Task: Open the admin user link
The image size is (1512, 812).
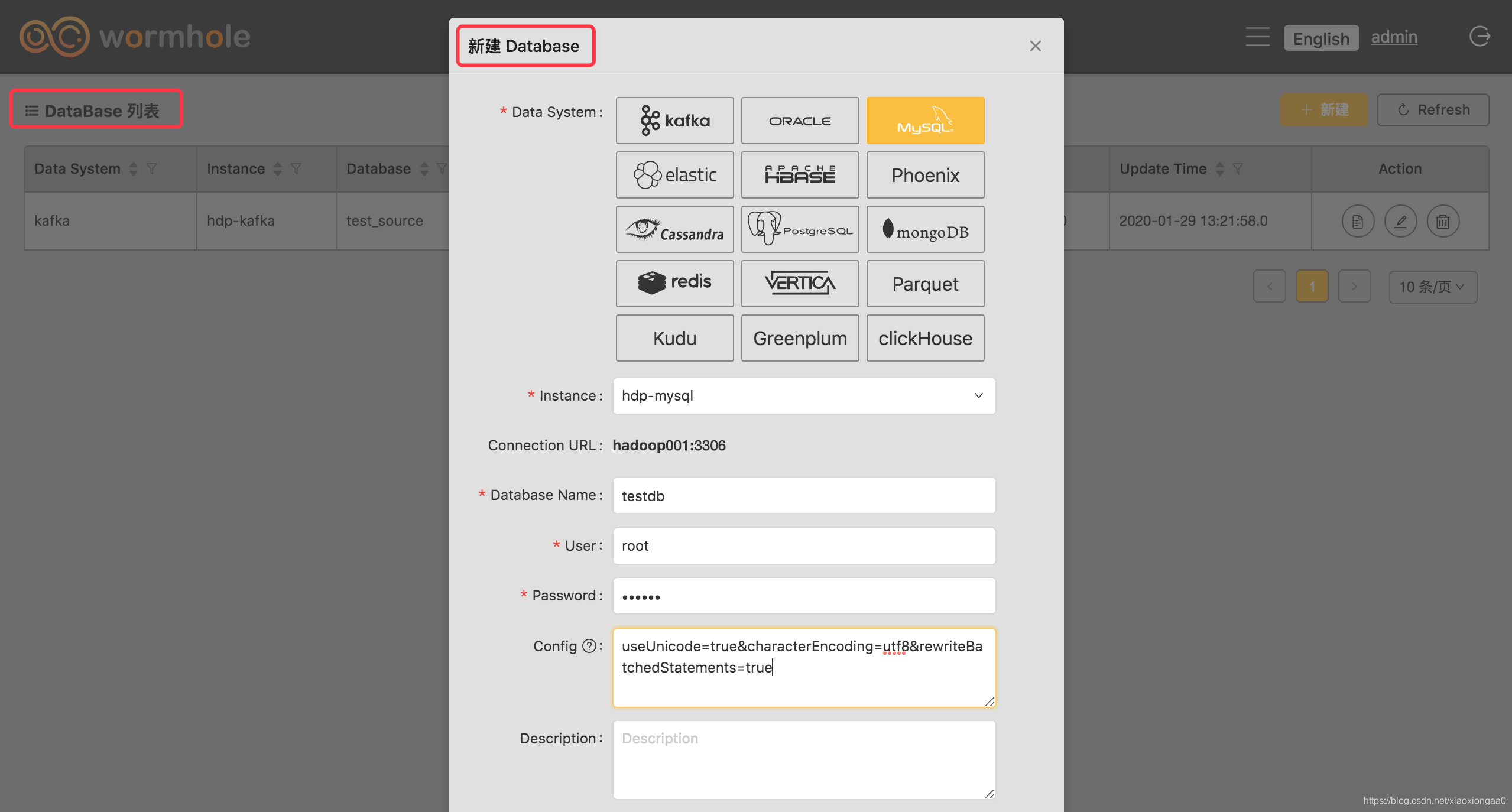Action: pos(1394,37)
